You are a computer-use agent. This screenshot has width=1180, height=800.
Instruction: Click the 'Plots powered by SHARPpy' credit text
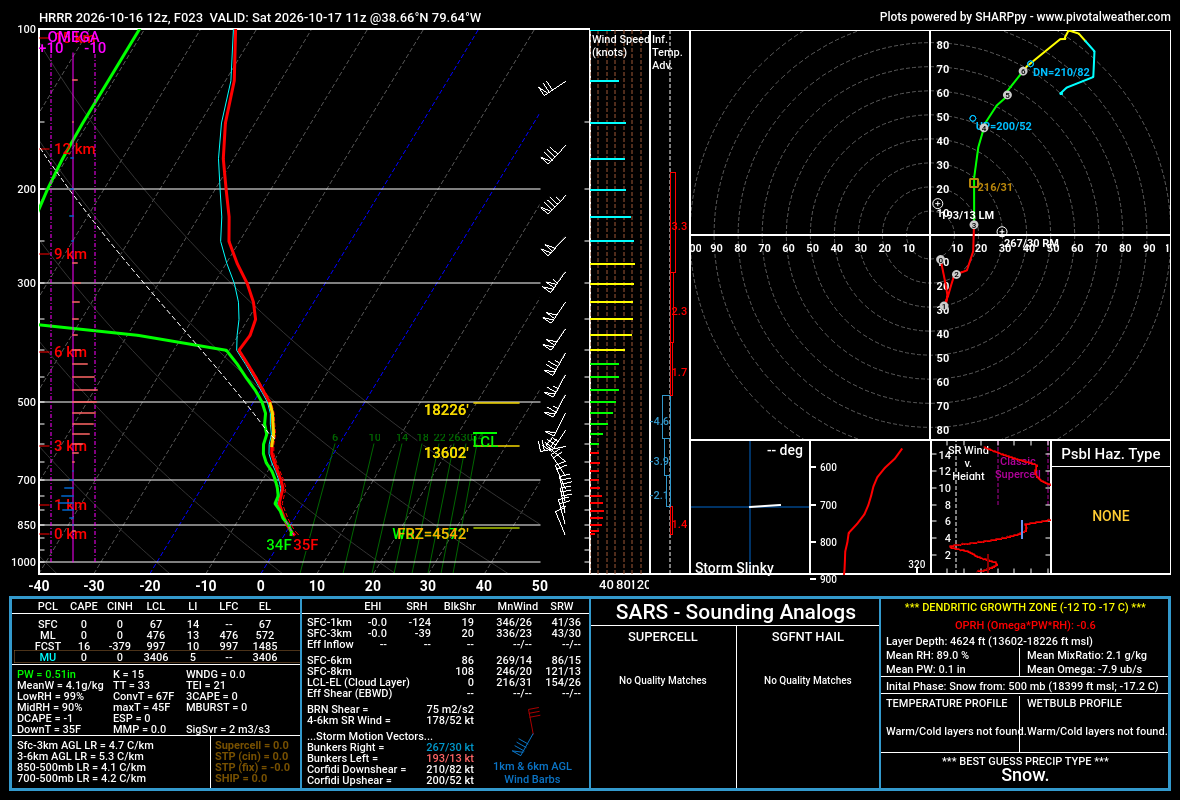pos(1024,17)
